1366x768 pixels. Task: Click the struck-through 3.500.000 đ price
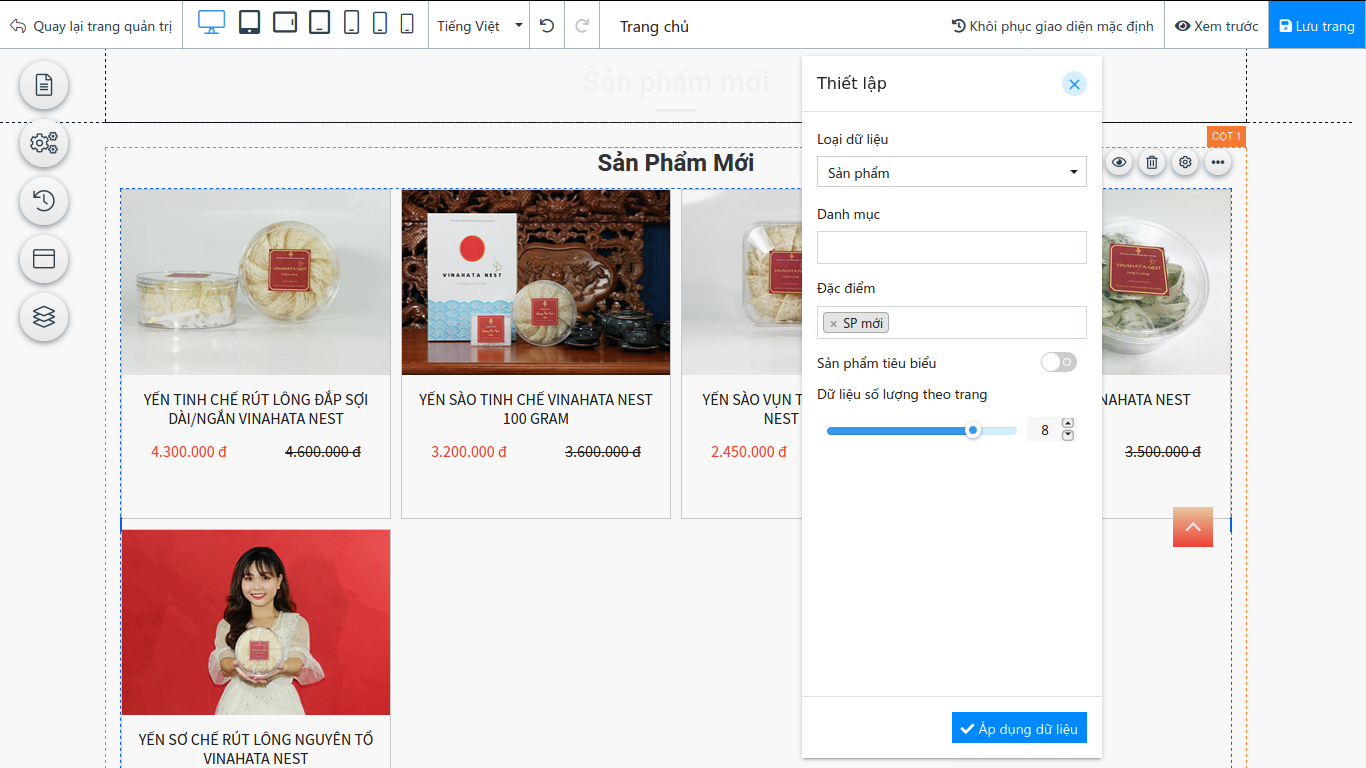1163,452
